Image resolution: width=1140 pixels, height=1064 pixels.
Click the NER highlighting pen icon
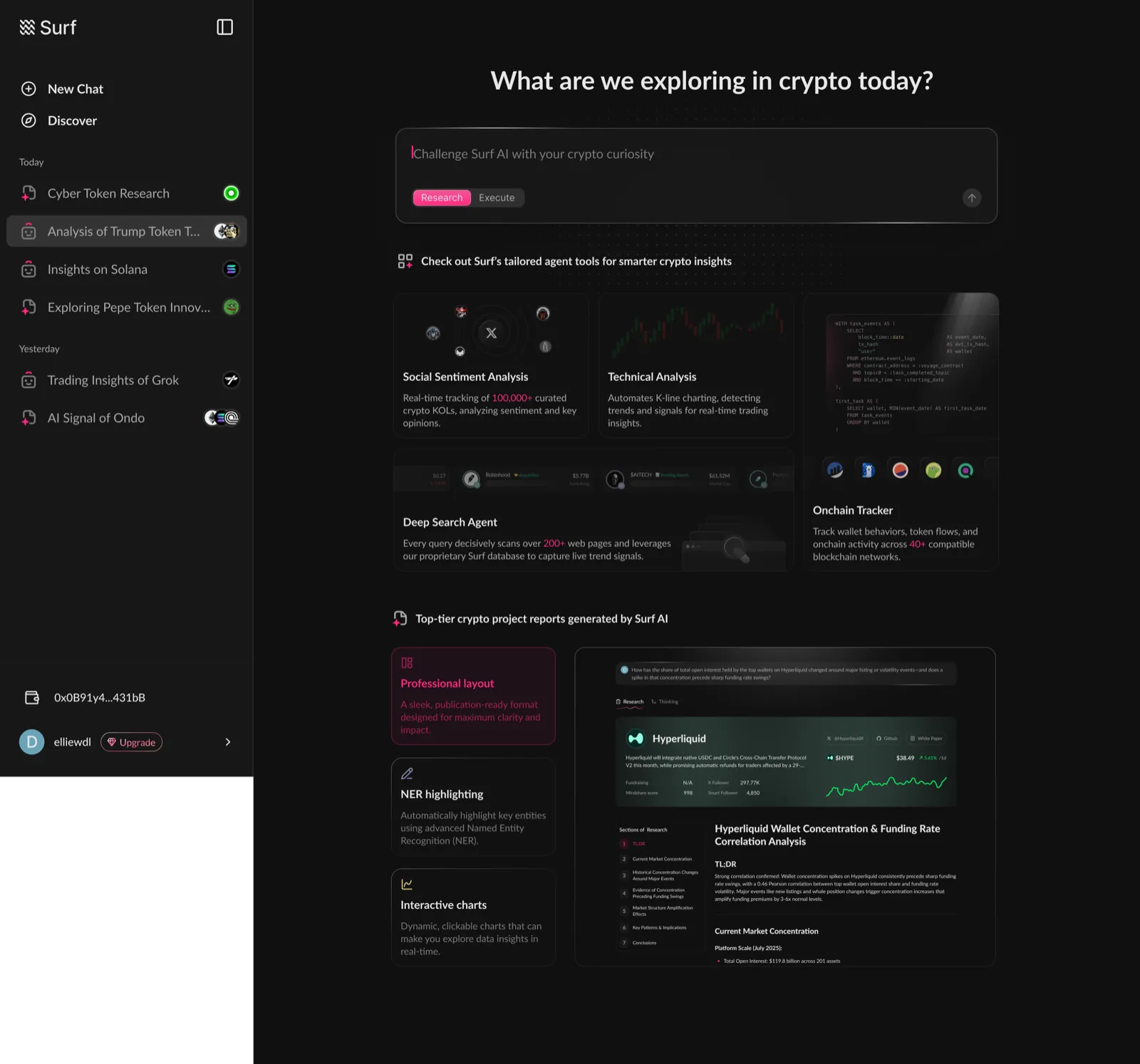tap(407, 773)
